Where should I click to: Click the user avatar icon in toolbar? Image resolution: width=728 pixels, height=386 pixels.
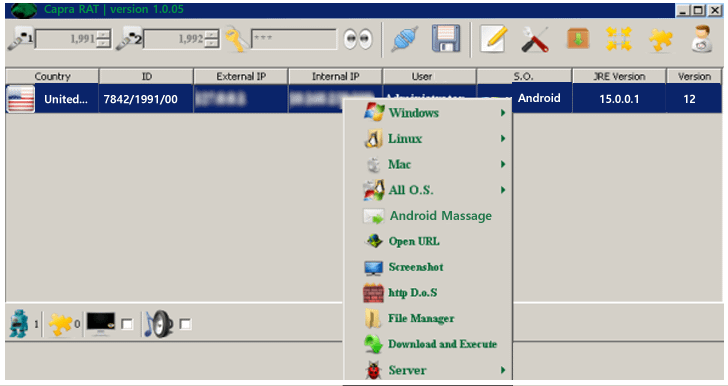702,39
